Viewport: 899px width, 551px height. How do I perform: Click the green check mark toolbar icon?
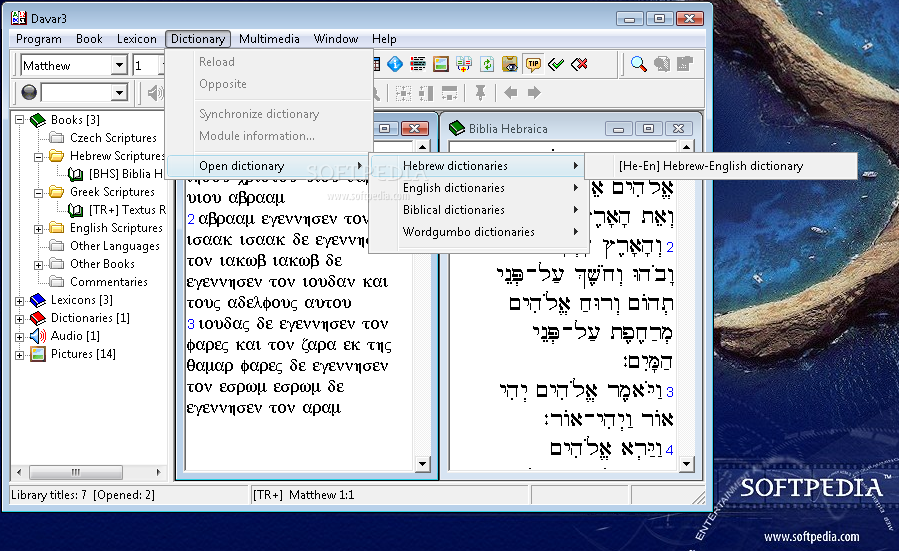coord(556,64)
